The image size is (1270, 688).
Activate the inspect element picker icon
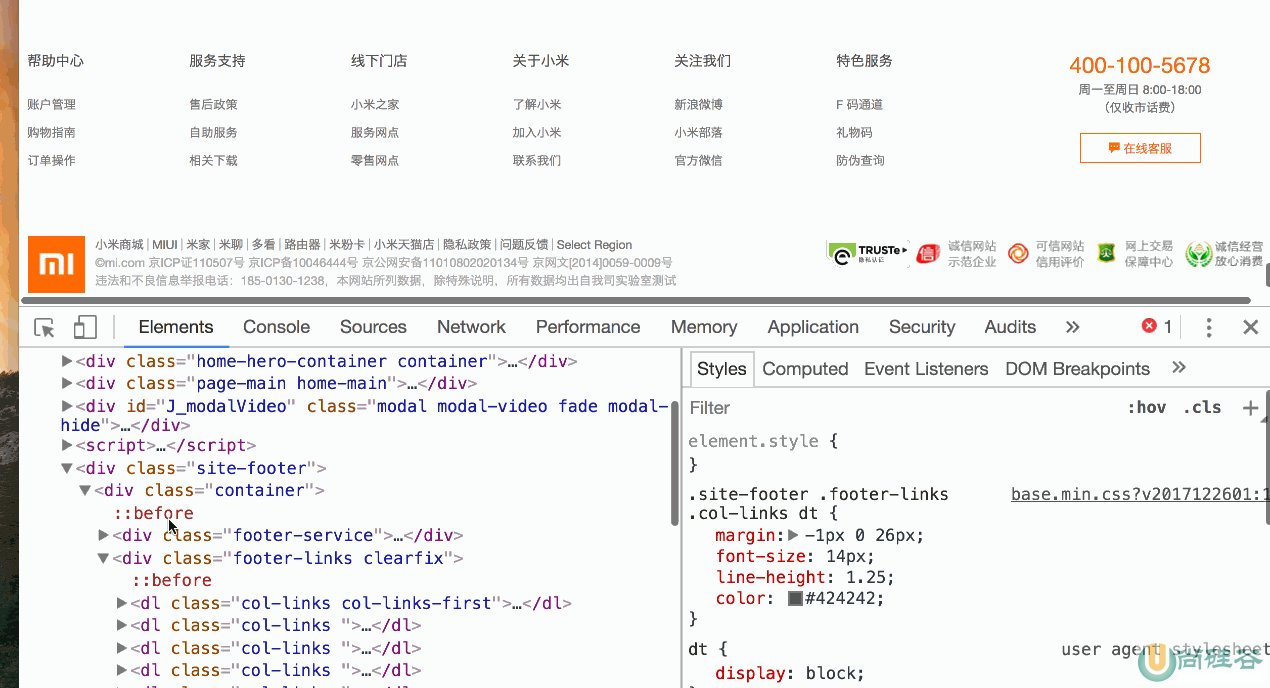click(44, 327)
